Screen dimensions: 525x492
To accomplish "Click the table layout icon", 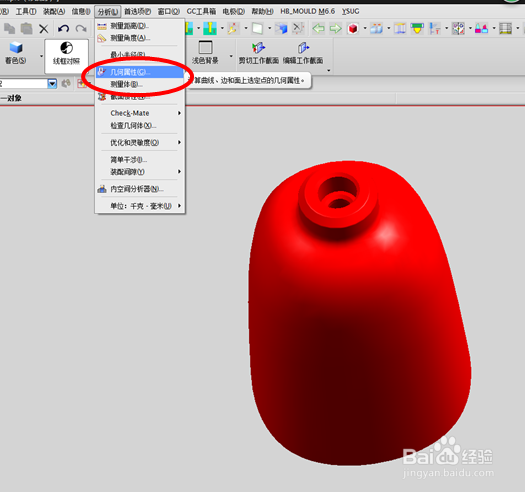I will tap(506, 28).
